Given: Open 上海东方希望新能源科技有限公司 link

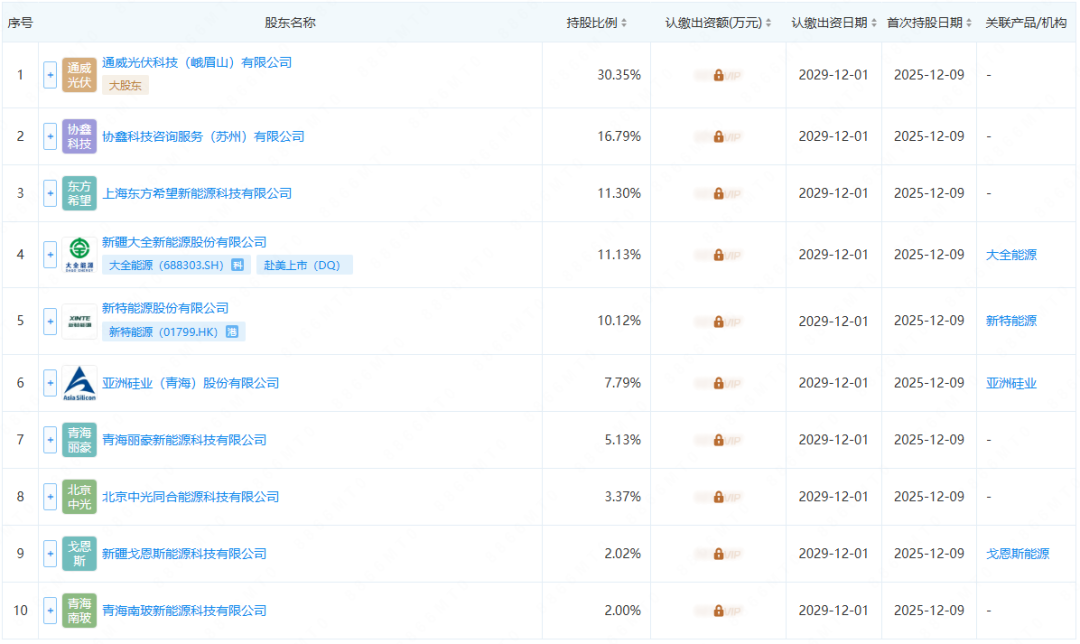Looking at the screenshot, I should (198, 194).
